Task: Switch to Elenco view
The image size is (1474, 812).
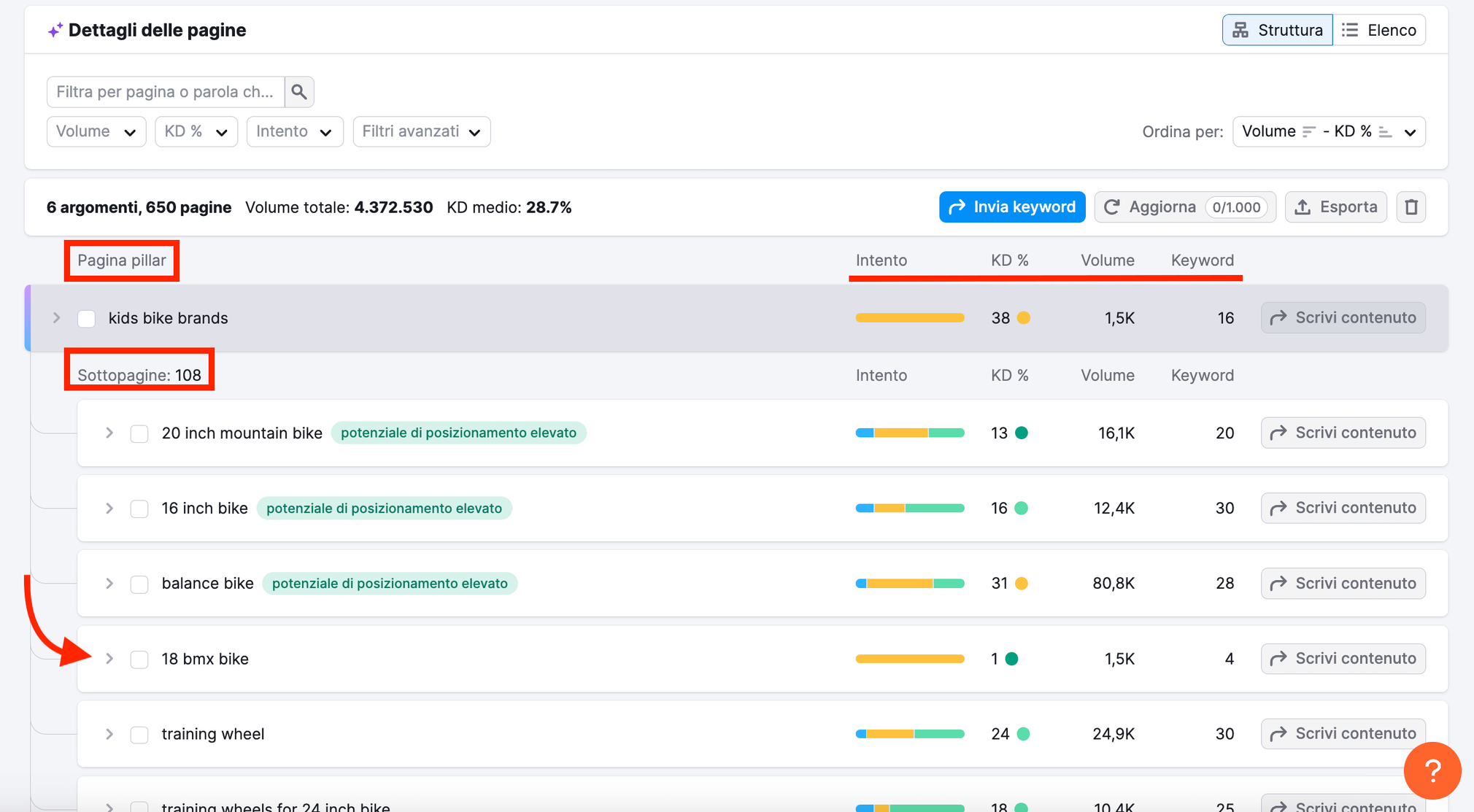Action: 1379,30
